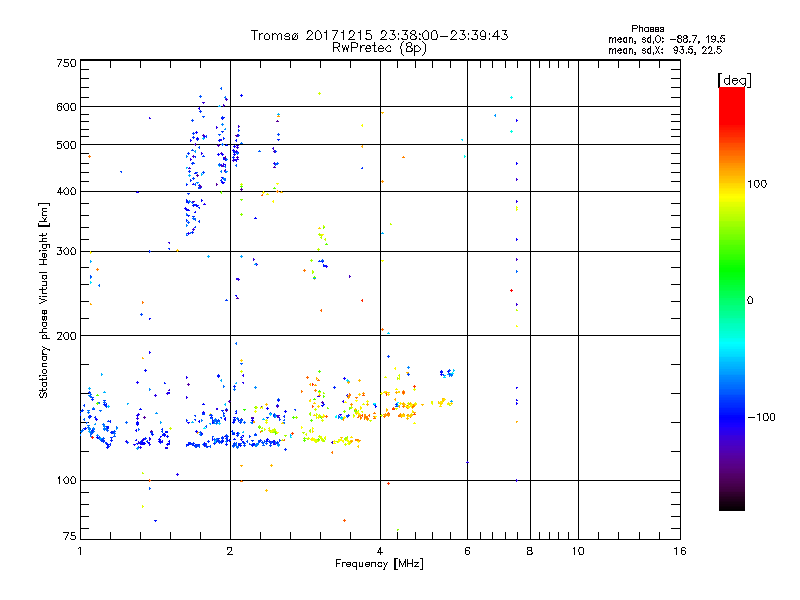
Task: Click the plot title 'Tromsø 20171215 23:38:00-23:39:43'
Action: 379,35
